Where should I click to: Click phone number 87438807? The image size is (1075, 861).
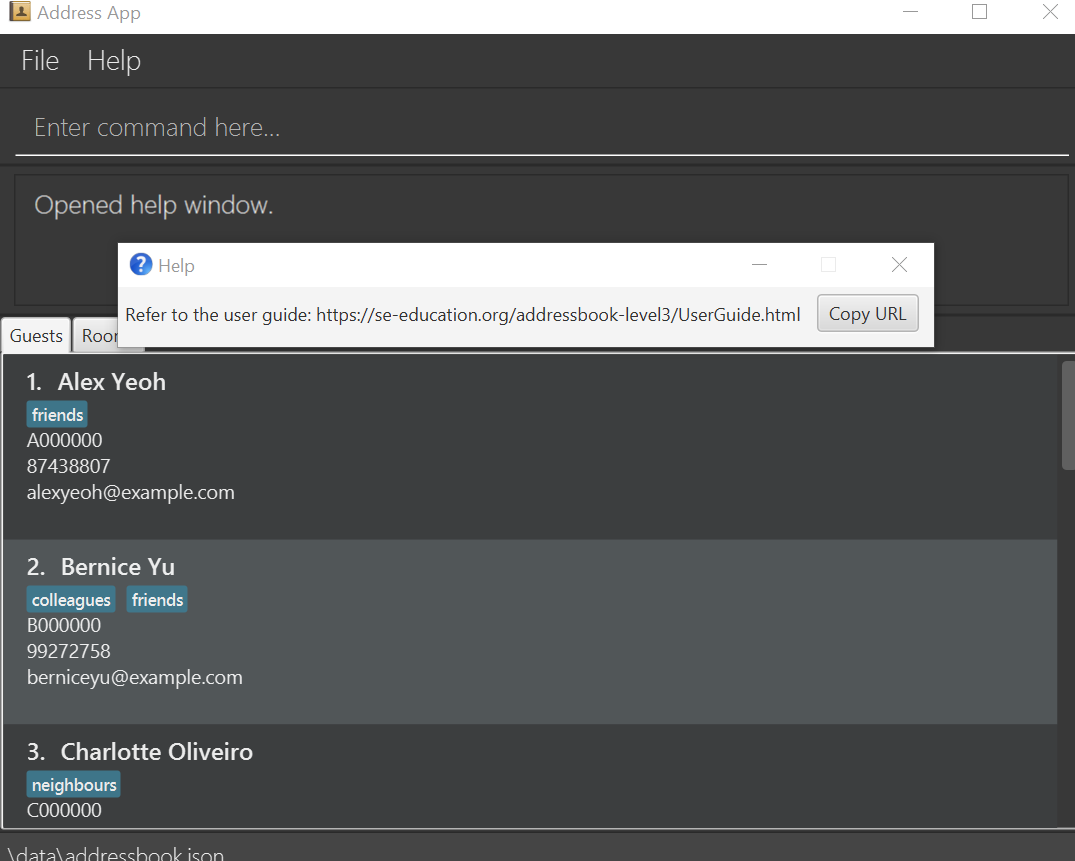click(x=69, y=466)
